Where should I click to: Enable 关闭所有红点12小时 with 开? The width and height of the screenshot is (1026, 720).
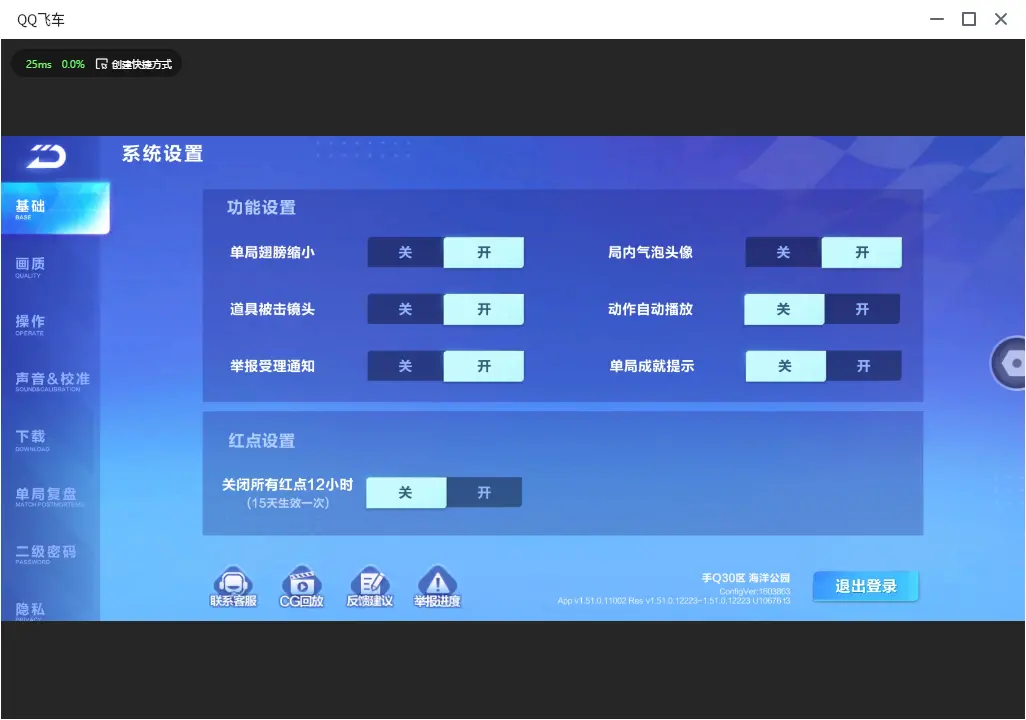point(484,493)
